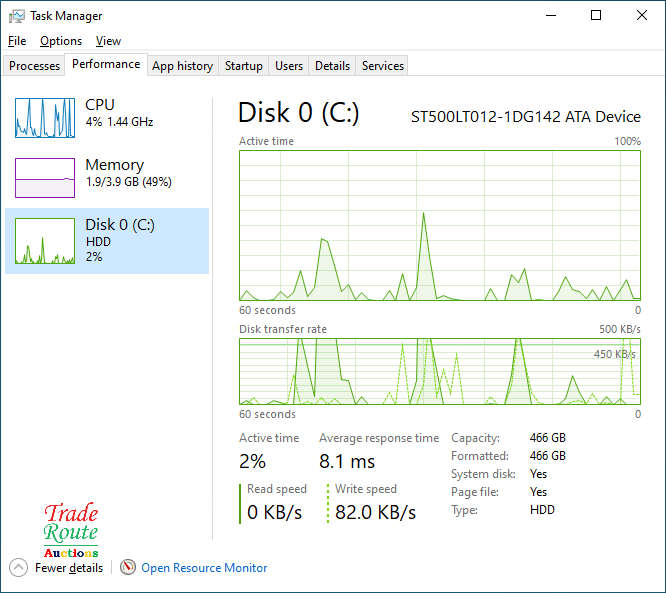Click the 2% active time value
The image size is (666, 593).
[x=252, y=461]
